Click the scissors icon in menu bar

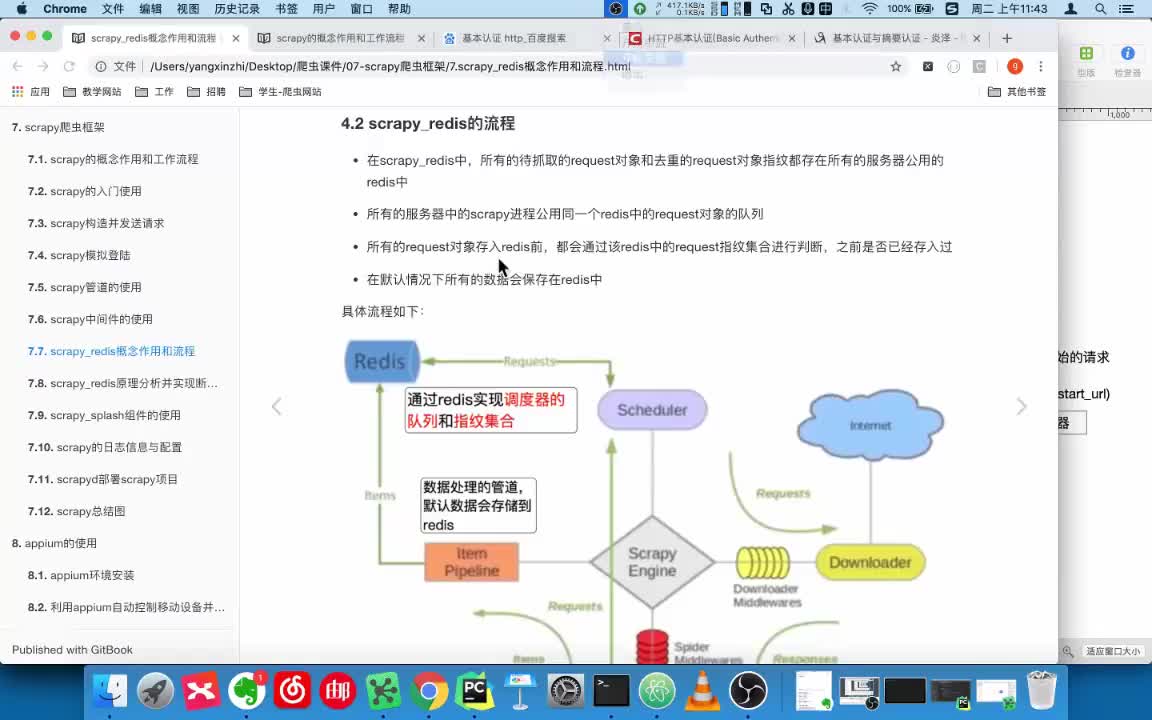pos(788,9)
